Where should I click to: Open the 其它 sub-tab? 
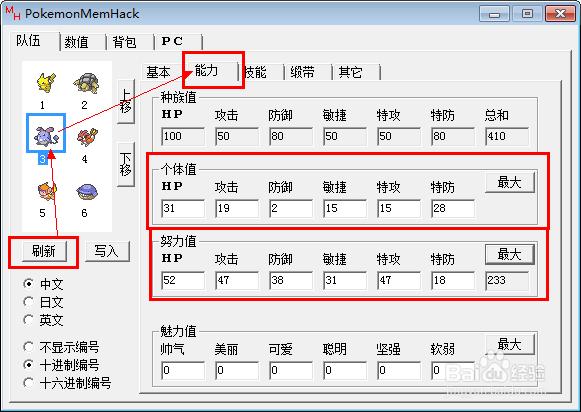click(356, 72)
